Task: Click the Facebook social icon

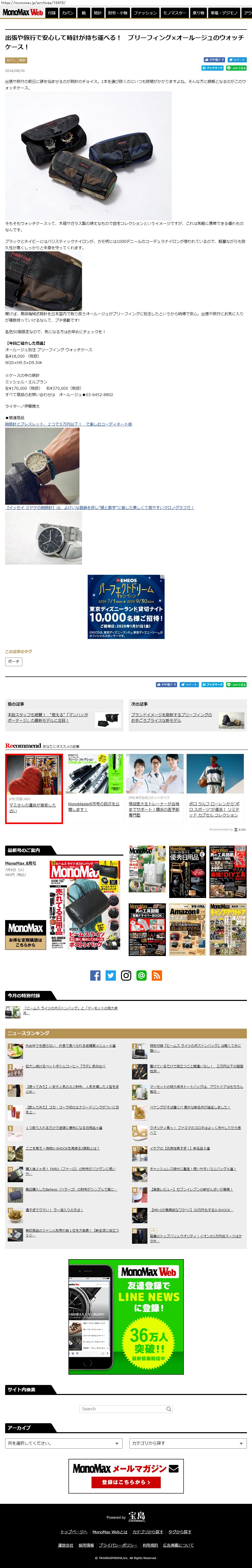Action: 95,976
